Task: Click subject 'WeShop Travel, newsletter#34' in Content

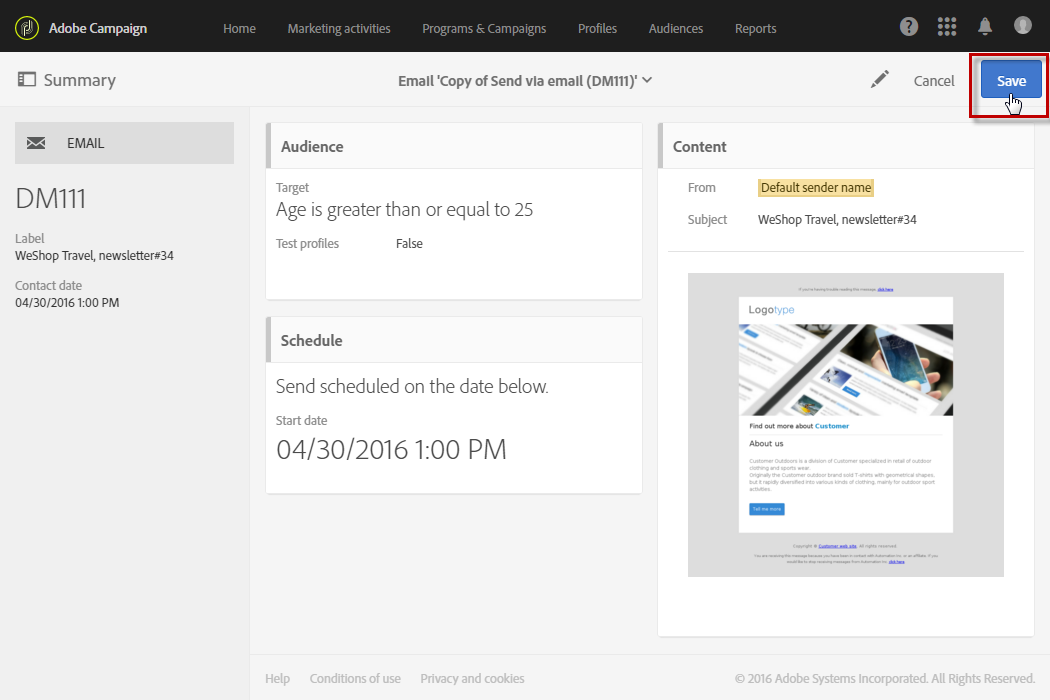Action: (837, 220)
